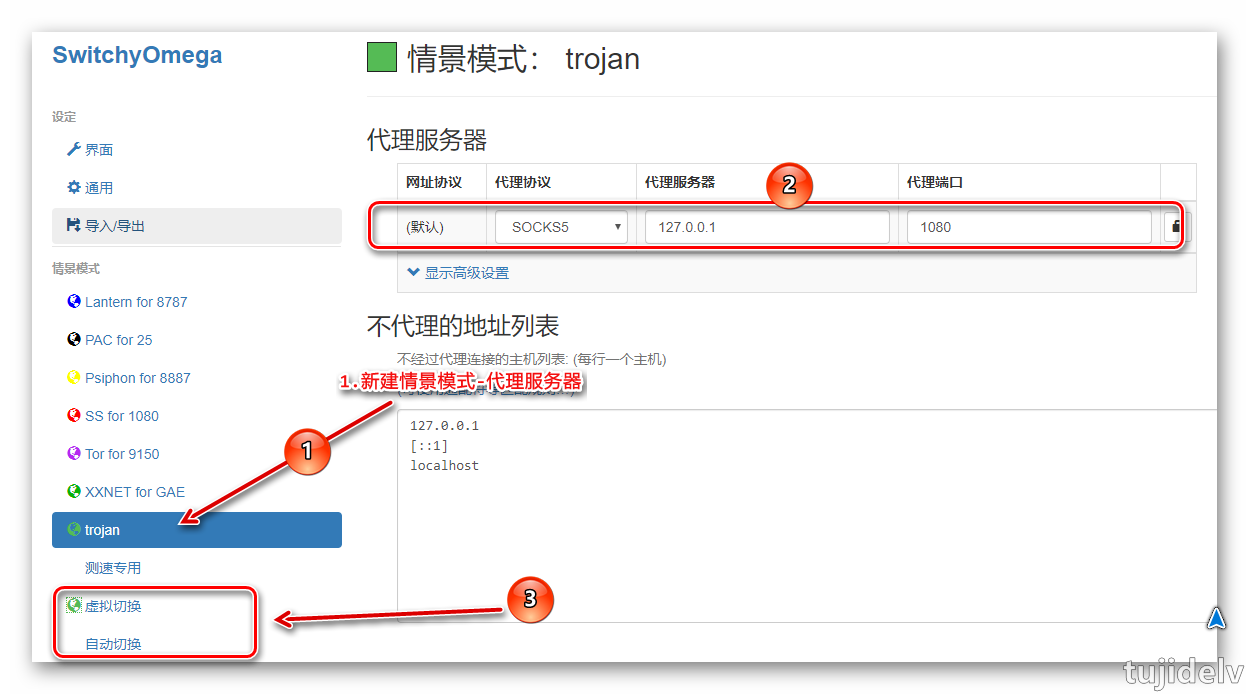The height and width of the screenshot is (694, 1249).
Task: Click the red globe icon of SS for 1080
Action: [x=73, y=415]
